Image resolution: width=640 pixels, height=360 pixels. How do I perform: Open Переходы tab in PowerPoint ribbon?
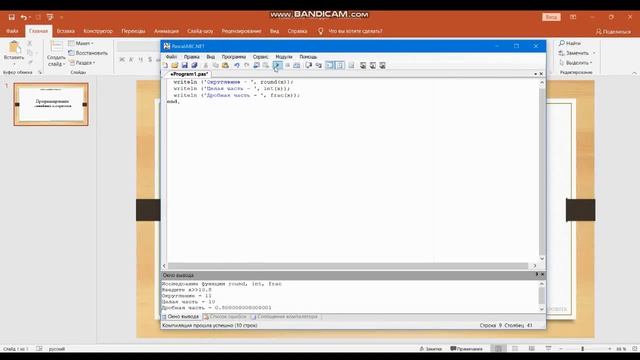tap(133, 31)
